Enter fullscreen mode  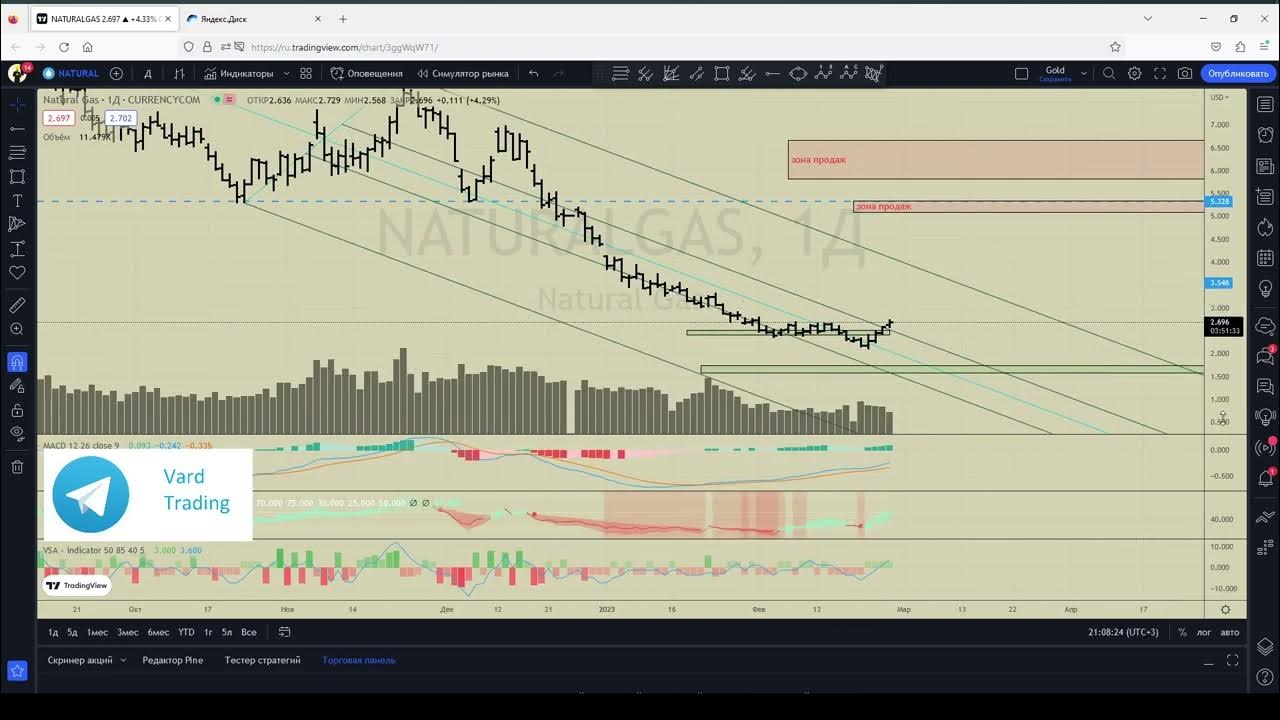point(1160,73)
